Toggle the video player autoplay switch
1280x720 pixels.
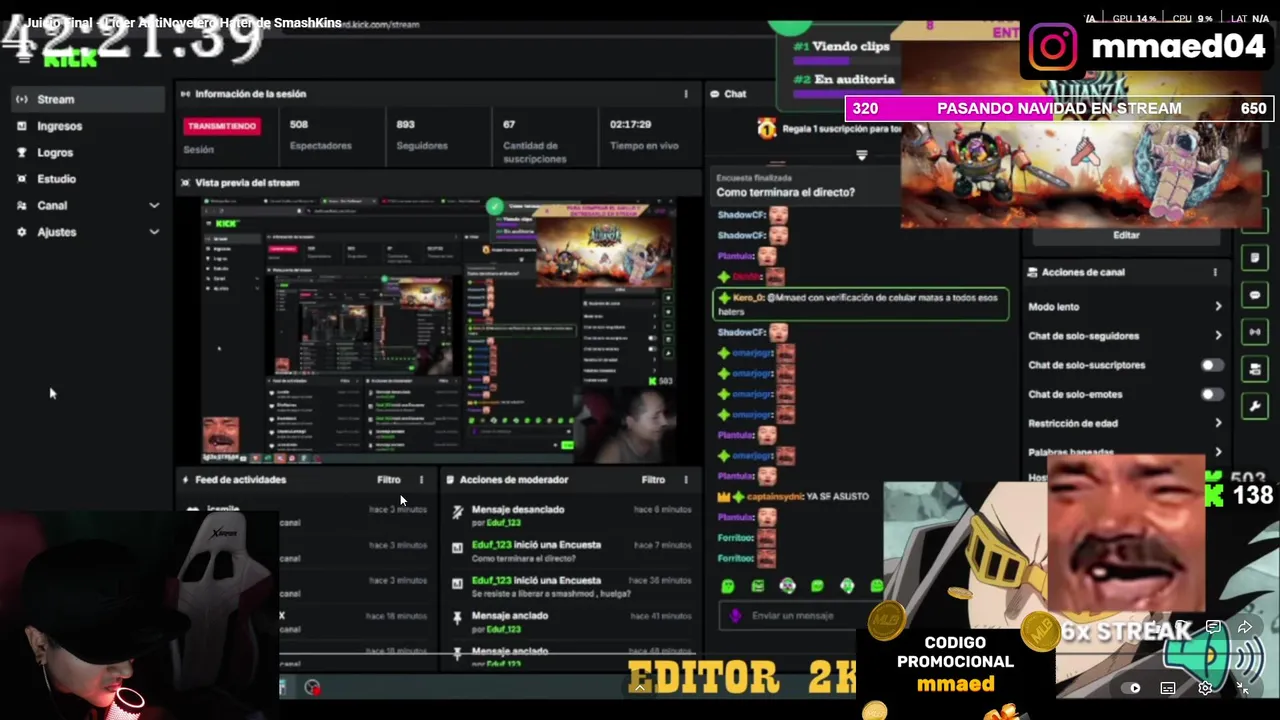(x=1130, y=688)
